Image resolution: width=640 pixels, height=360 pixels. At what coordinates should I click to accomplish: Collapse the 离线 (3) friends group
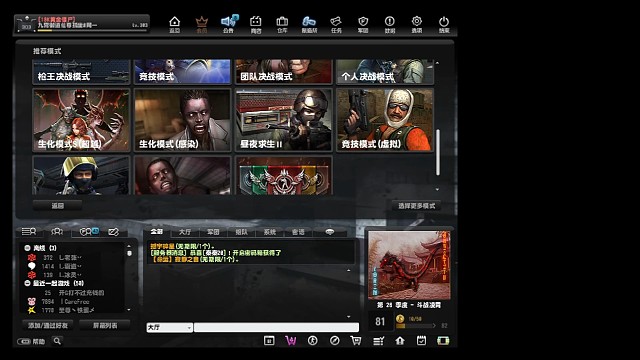tap(27, 248)
